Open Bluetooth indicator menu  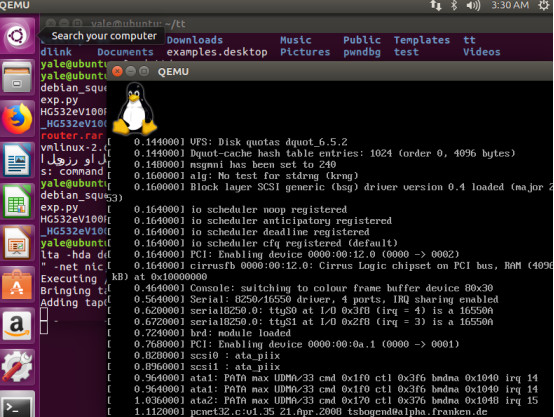click(455, 5)
